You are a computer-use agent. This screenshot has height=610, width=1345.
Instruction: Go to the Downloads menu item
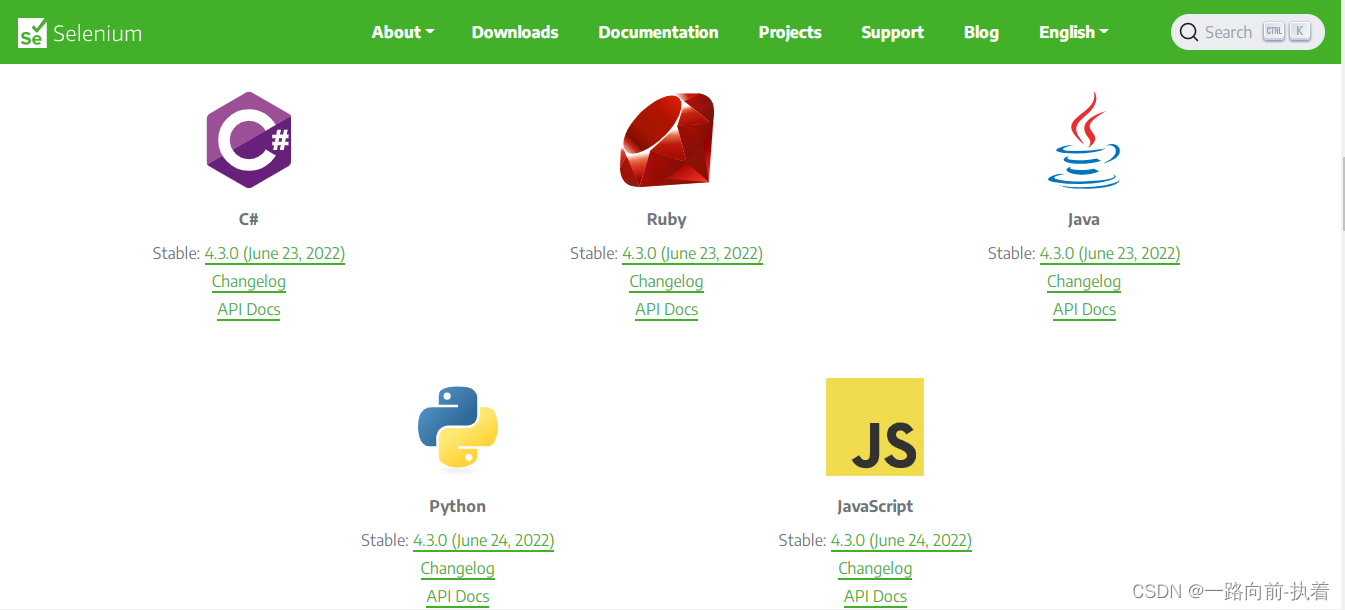click(514, 31)
